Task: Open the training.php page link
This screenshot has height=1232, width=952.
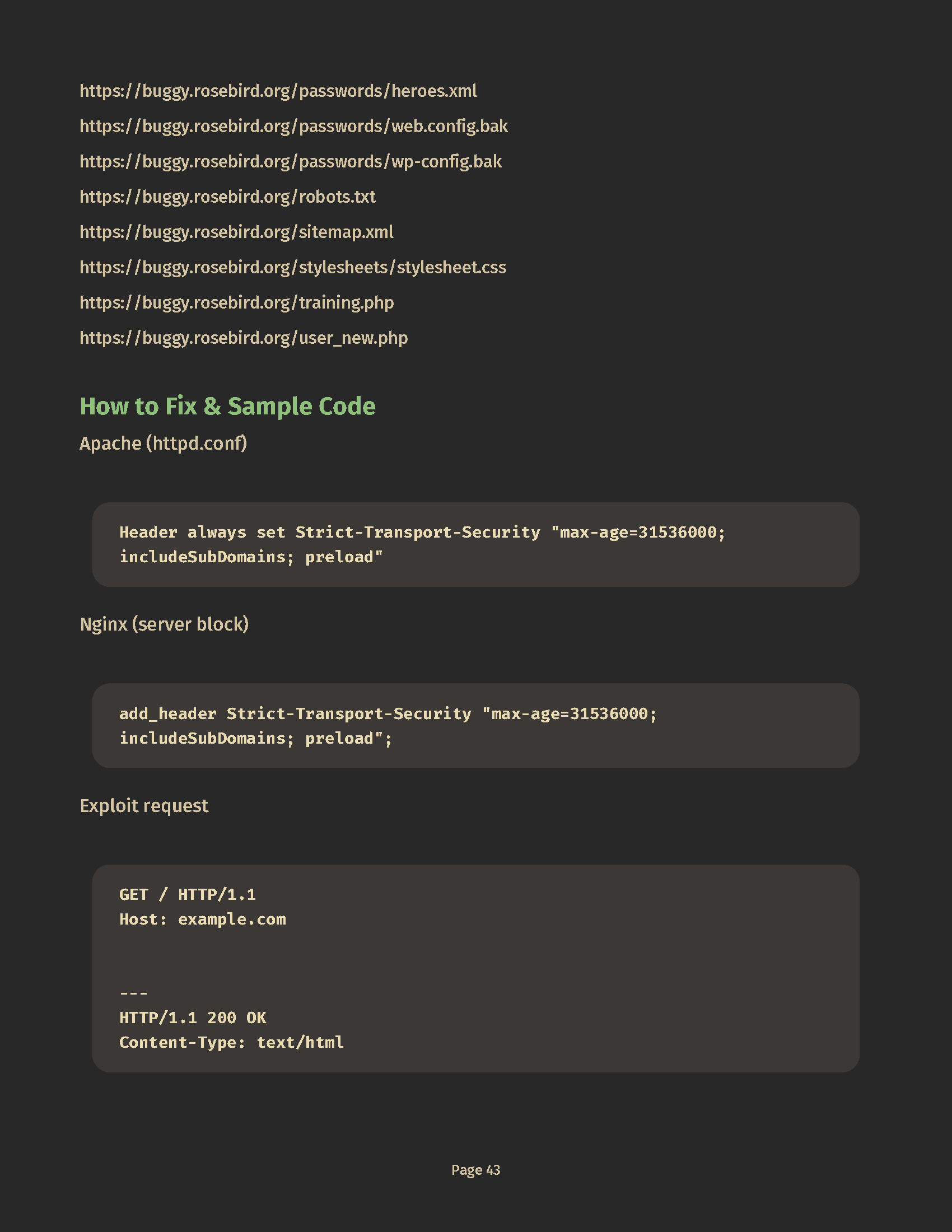Action: coord(236,303)
